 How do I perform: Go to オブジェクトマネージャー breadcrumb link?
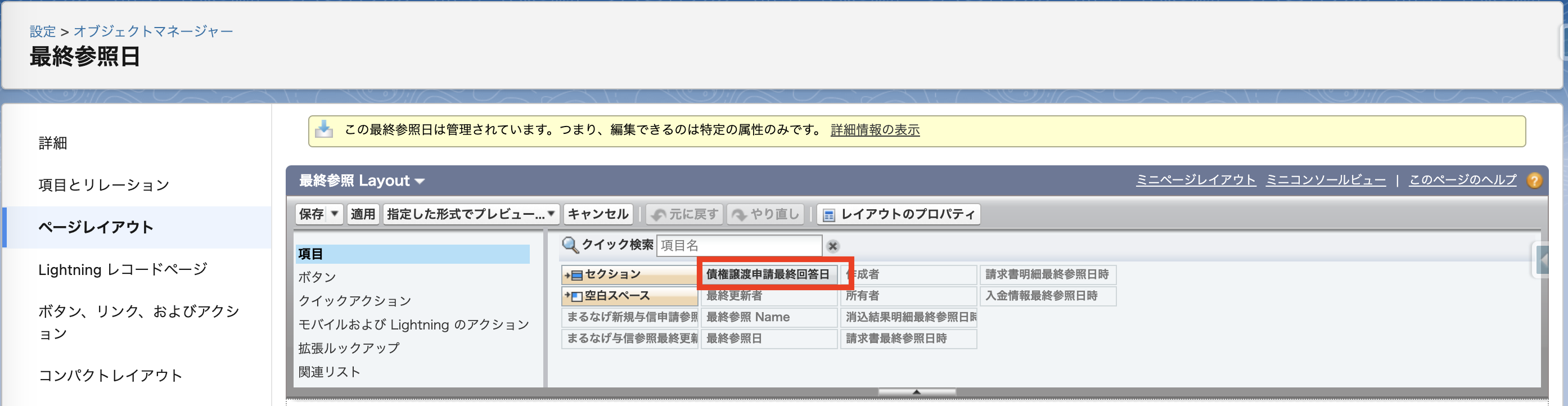(153, 31)
